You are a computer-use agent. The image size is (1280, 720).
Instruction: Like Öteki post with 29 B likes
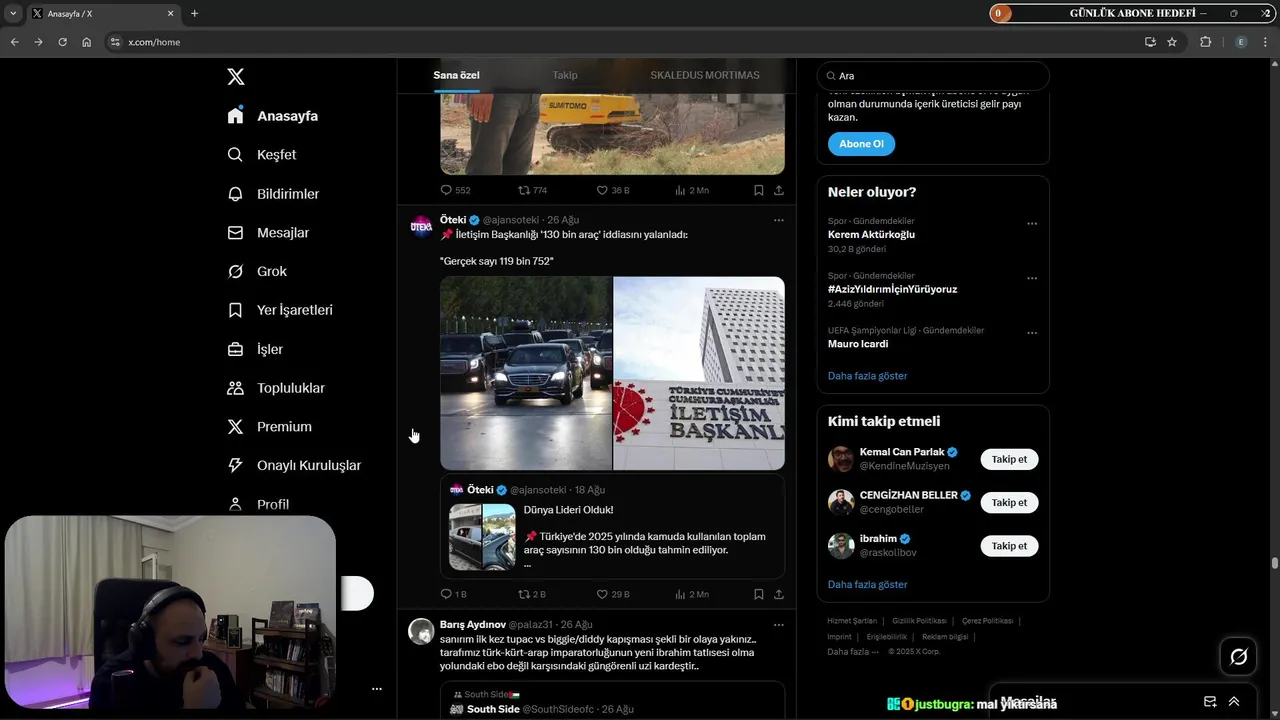pyautogui.click(x=612, y=594)
